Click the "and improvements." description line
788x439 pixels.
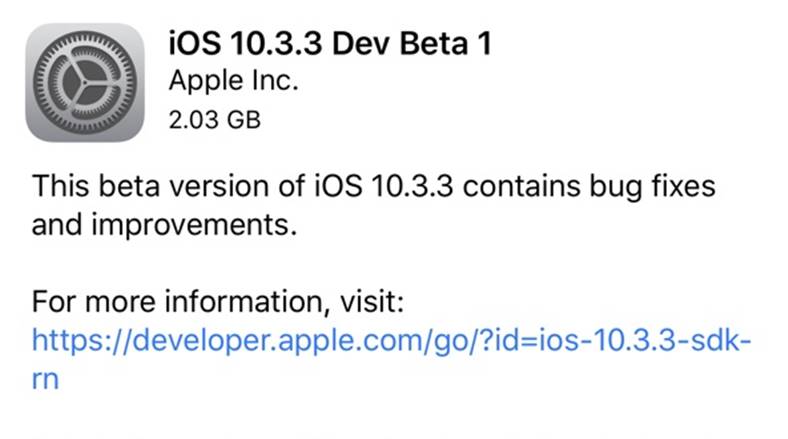(165, 226)
